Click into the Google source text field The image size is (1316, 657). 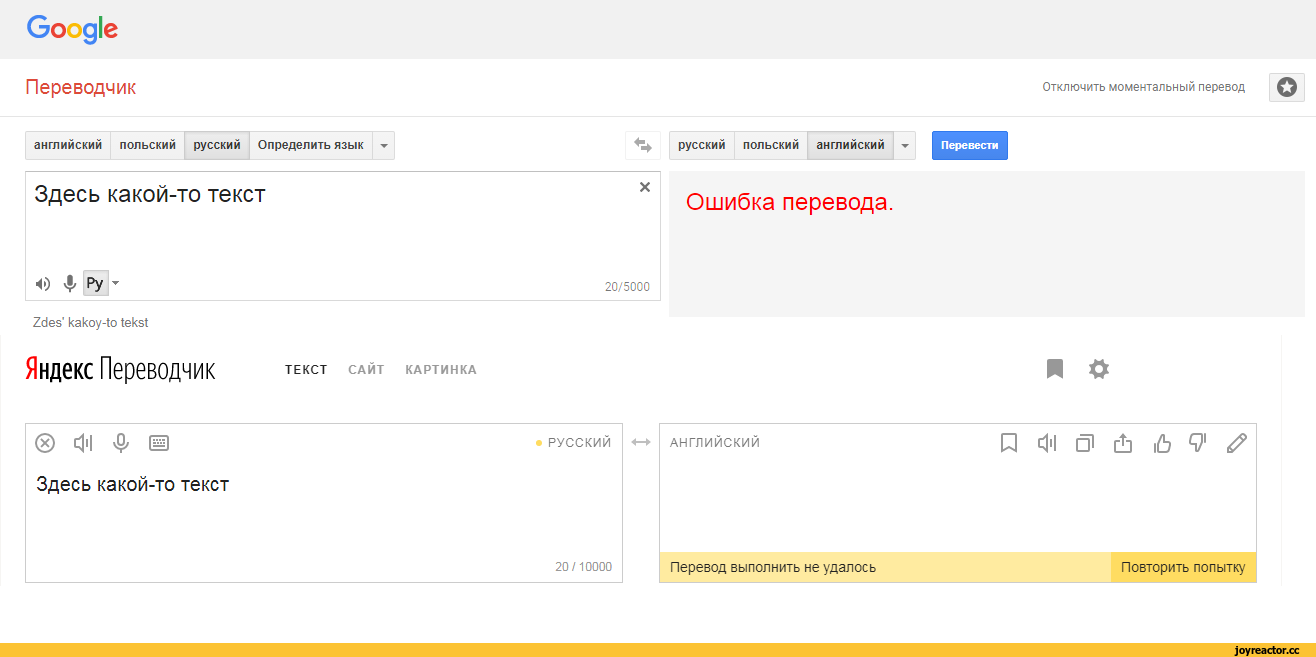click(343, 236)
